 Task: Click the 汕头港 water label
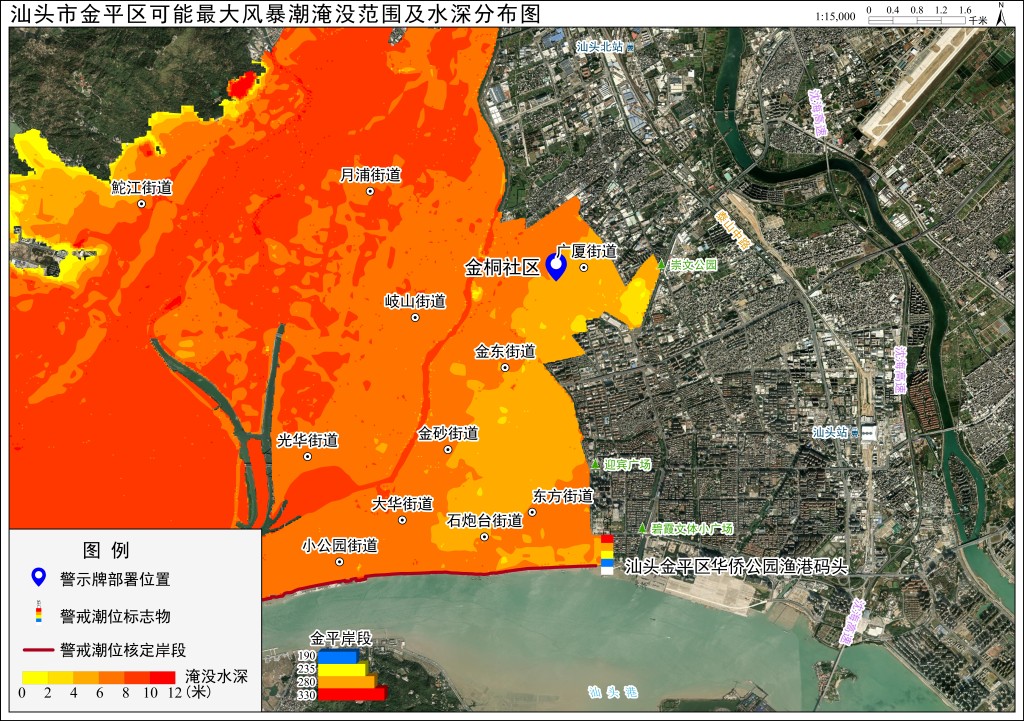[x=612, y=692]
